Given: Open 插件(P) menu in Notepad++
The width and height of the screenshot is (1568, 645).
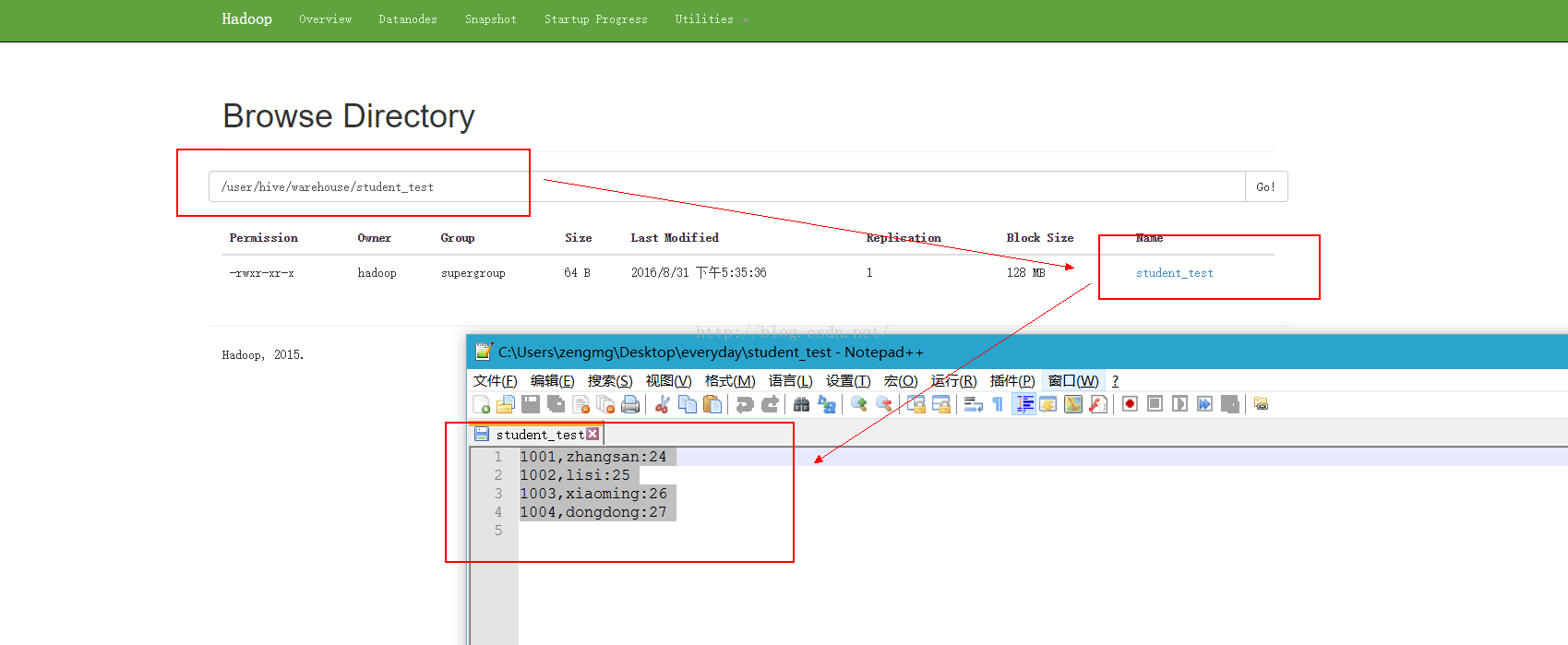Looking at the screenshot, I should pyautogui.click(x=1012, y=381).
